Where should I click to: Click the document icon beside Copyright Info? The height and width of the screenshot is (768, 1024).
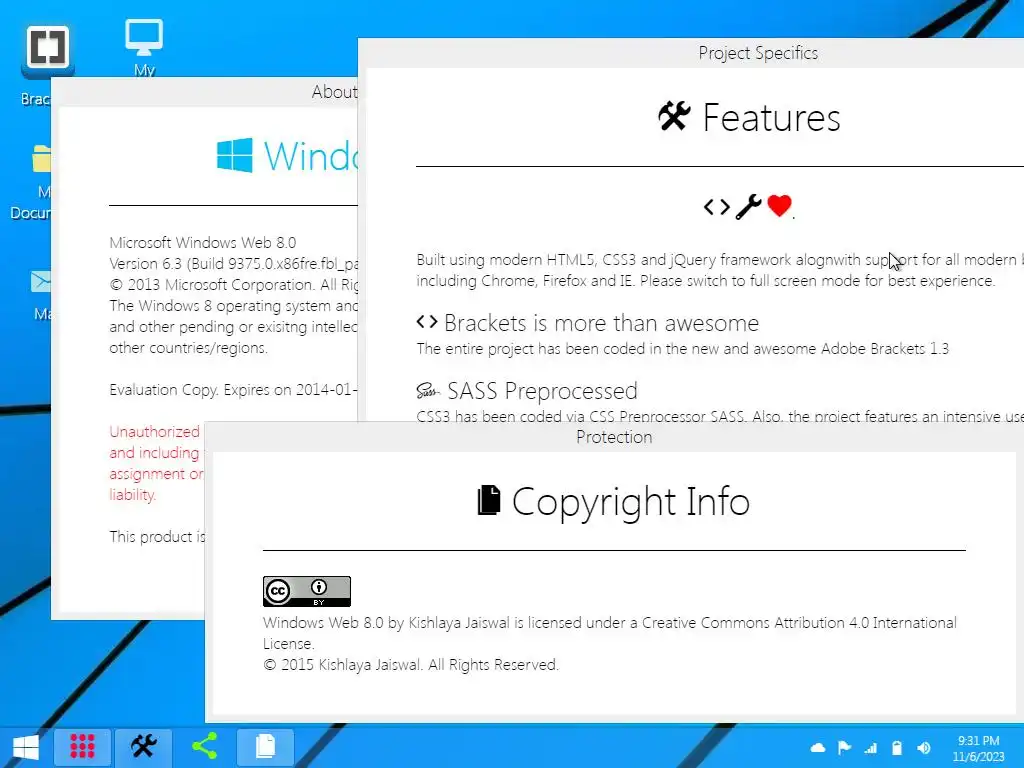pyautogui.click(x=489, y=500)
